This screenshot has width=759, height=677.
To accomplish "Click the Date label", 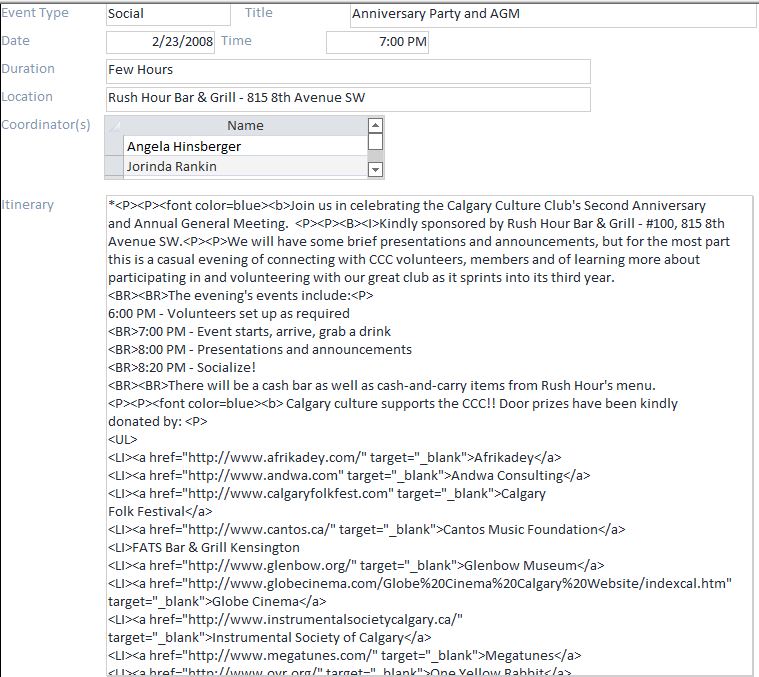I will (x=15, y=41).
